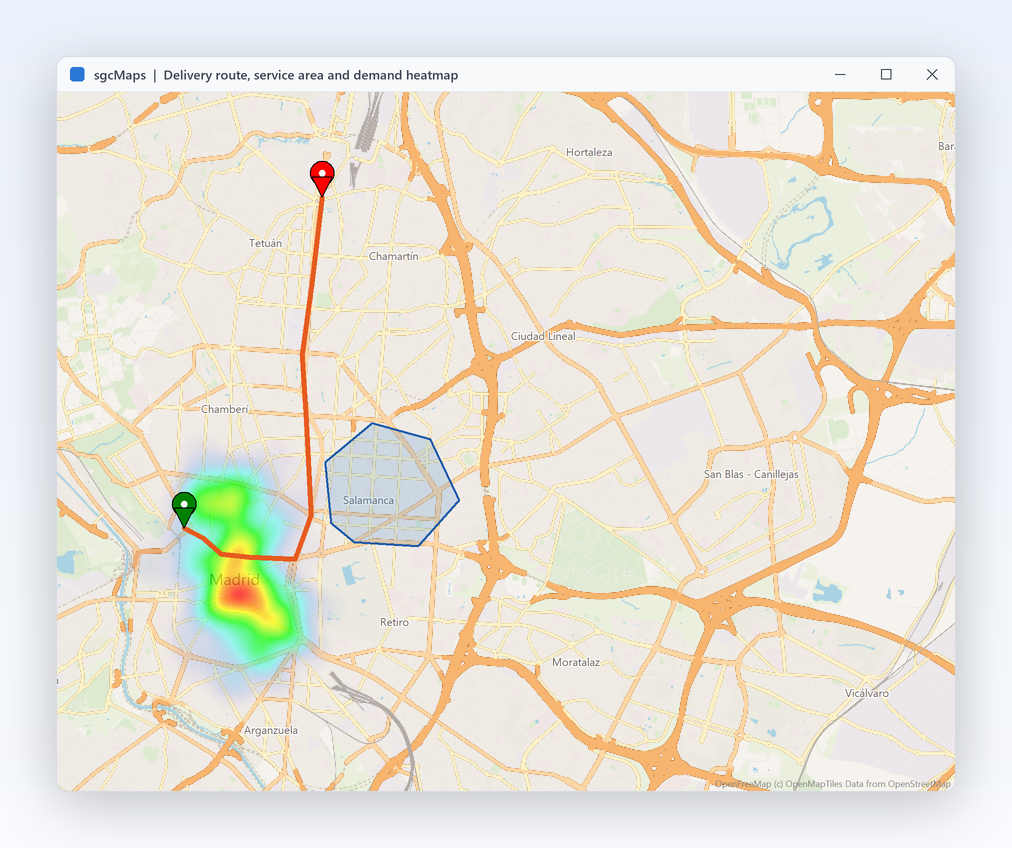
Task: Click the OpenFreeMap attribution text
Action: coord(833,784)
